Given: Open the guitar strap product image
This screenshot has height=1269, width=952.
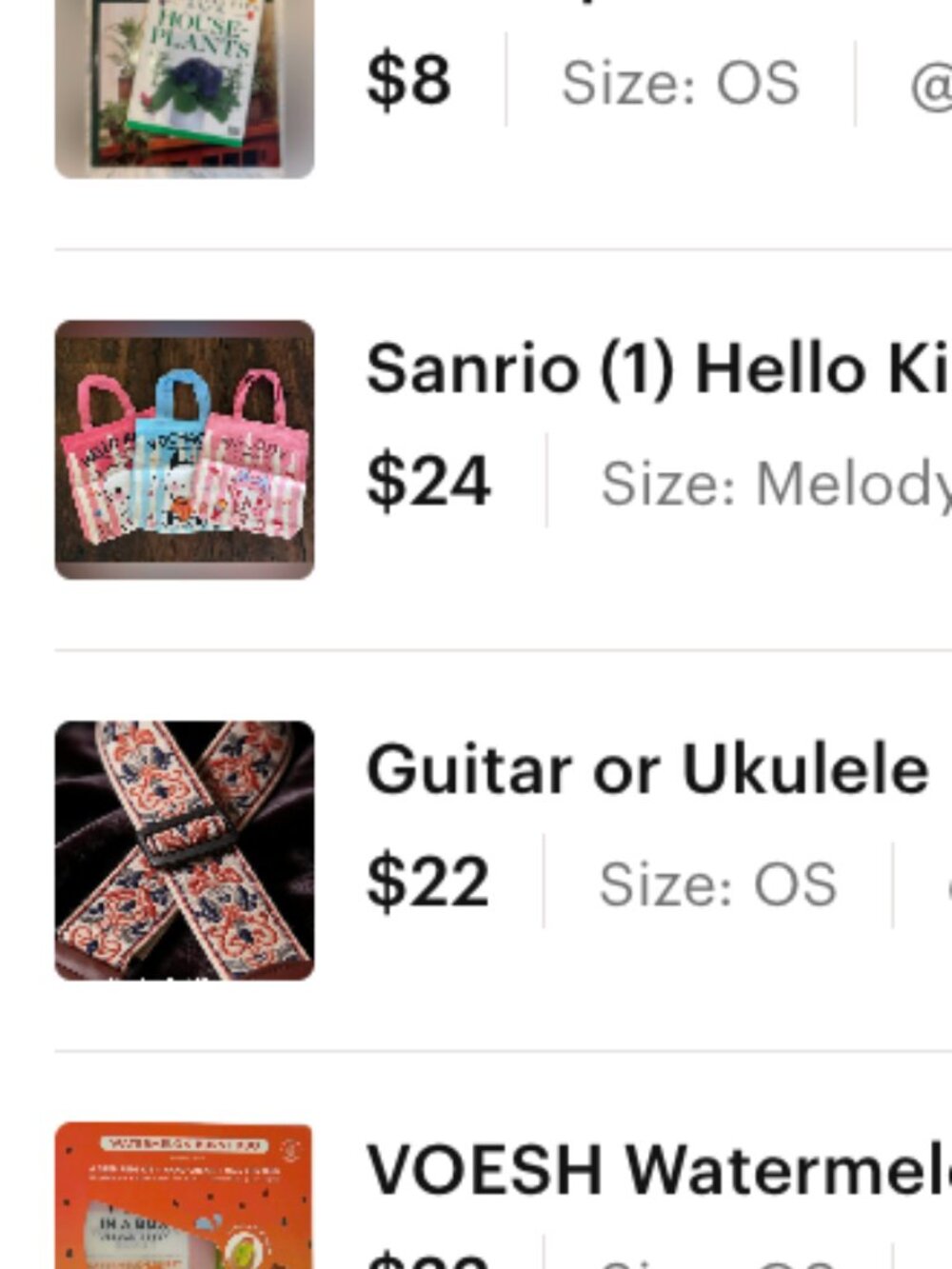Looking at the screenshot, I should pos(184,850).
